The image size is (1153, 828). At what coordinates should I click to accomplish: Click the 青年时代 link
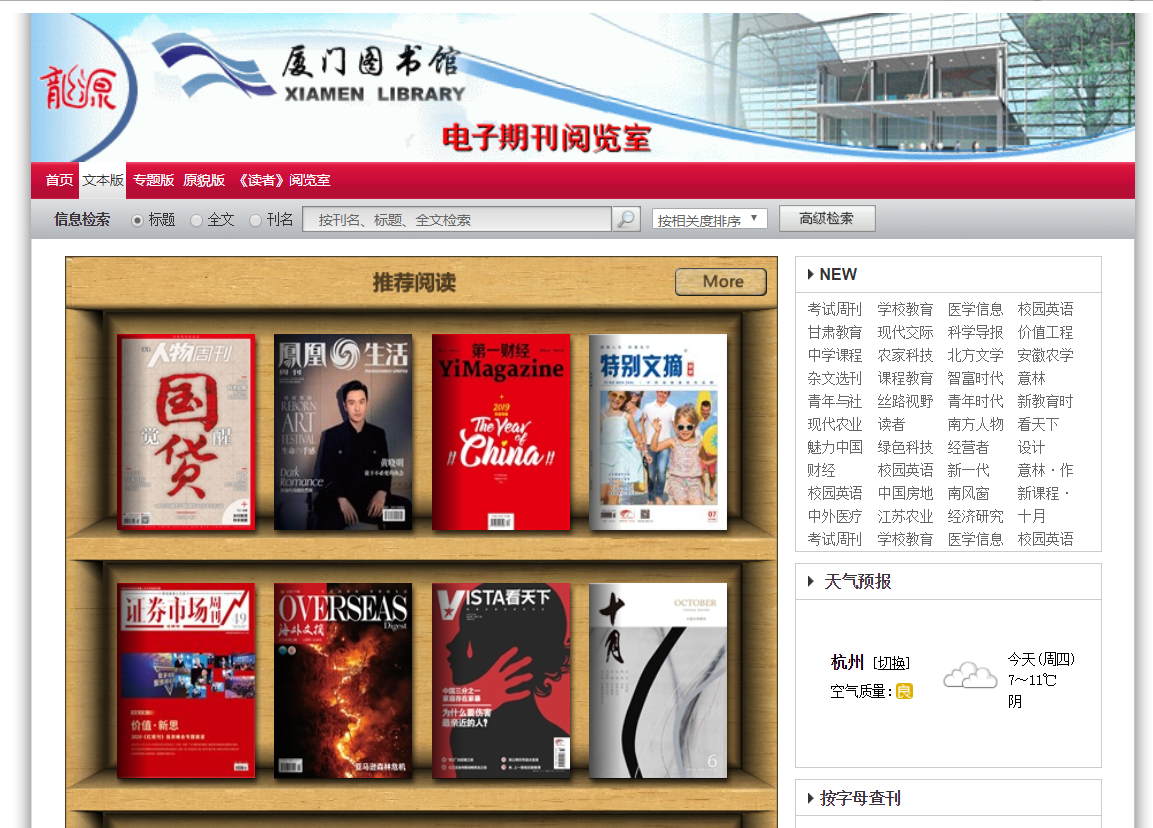[975, 401]
